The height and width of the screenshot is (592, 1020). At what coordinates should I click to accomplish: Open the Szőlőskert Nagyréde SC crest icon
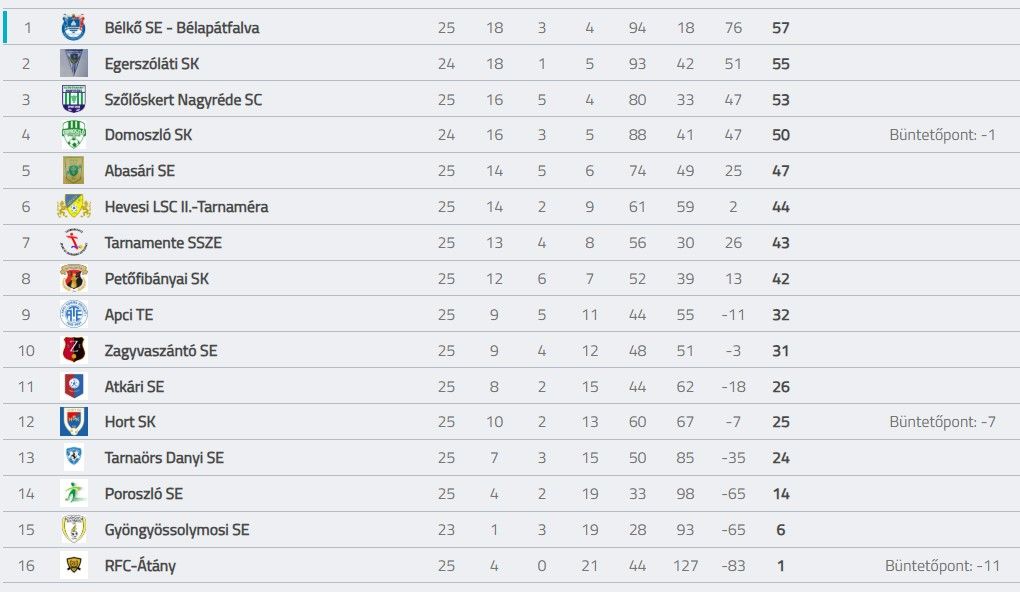tap(74, 99)
